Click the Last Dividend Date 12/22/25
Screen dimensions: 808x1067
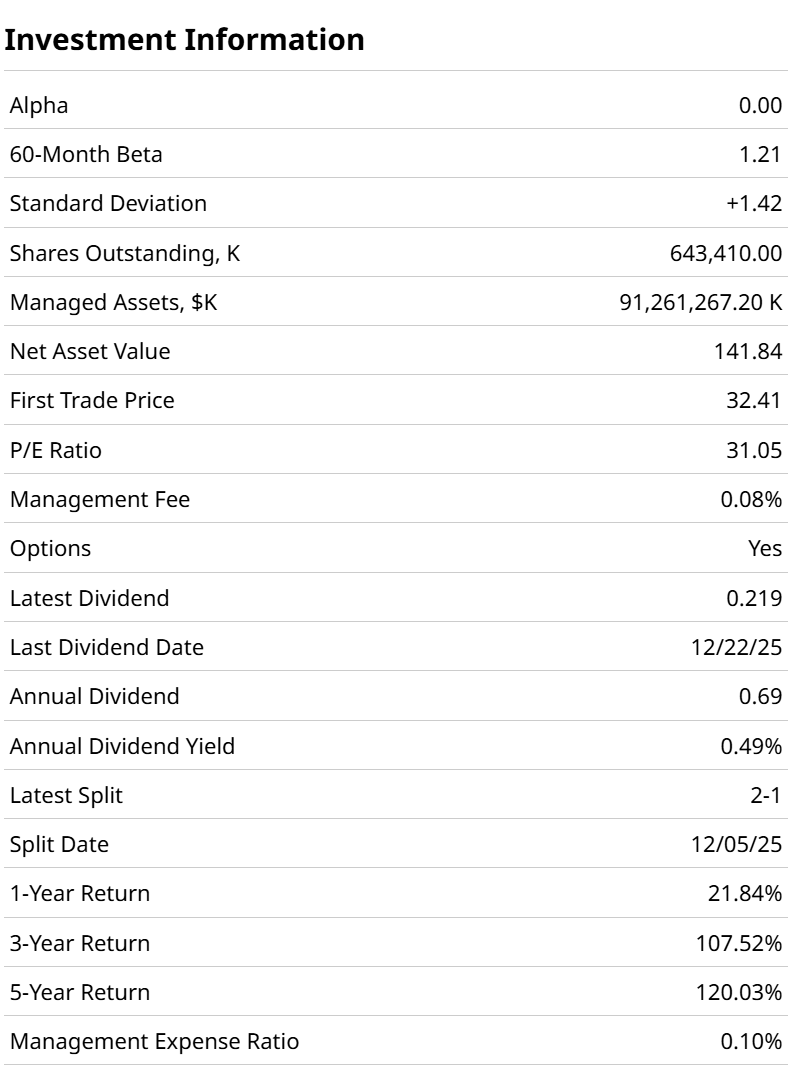736,647
